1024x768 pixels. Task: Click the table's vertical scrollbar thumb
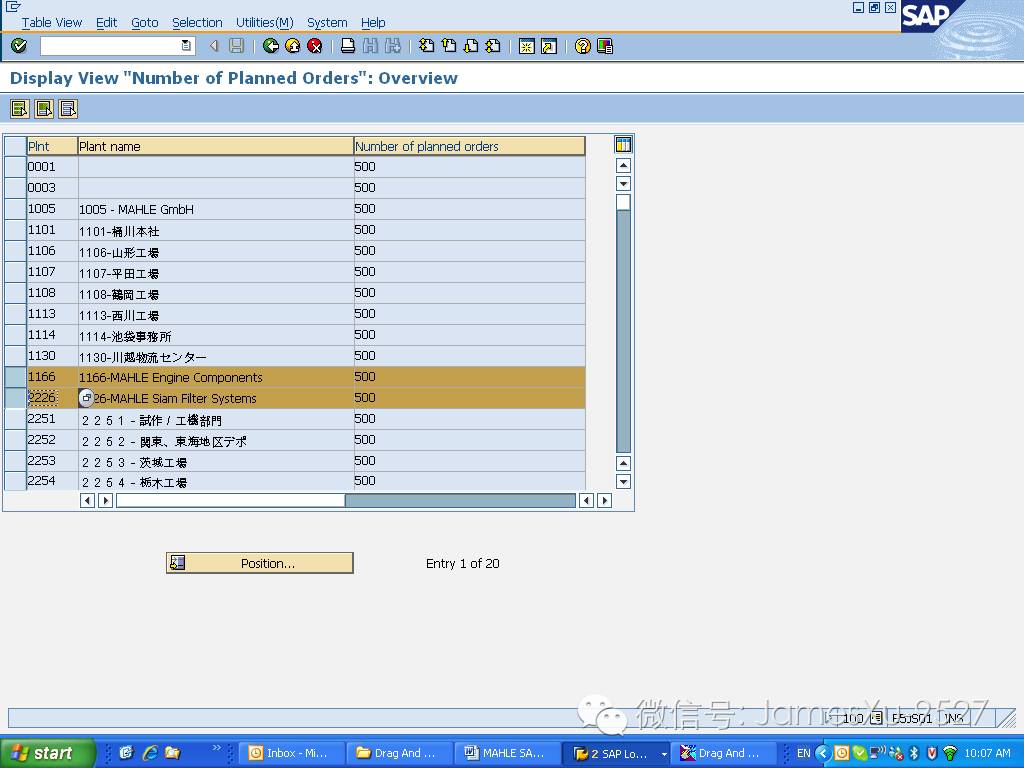coord(624,202)
